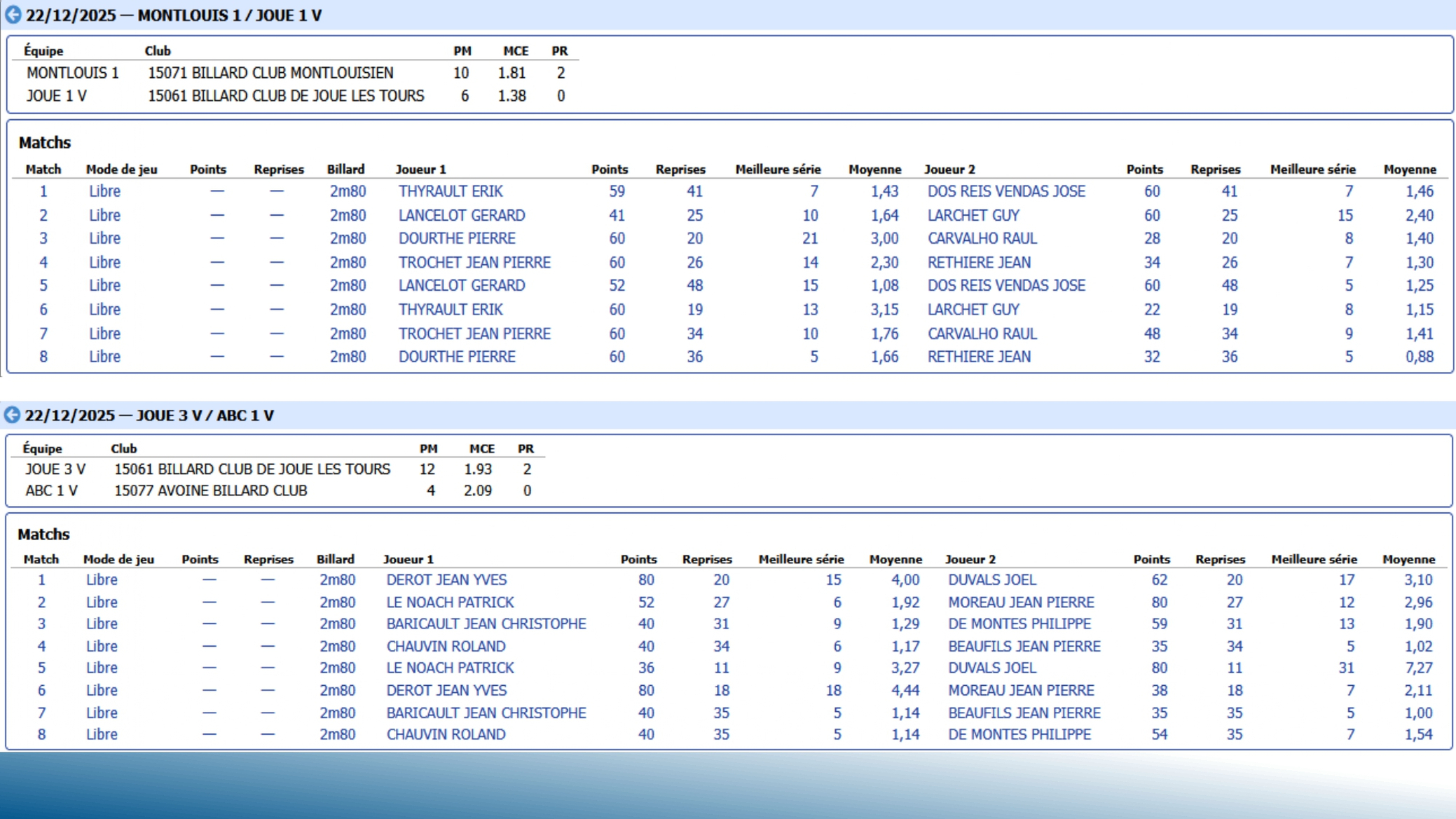Image resolution: width=1456 pixels, height=819 pixels.
Task: Open DUVALS JOEL with 7,27 average
Action: 991,668
